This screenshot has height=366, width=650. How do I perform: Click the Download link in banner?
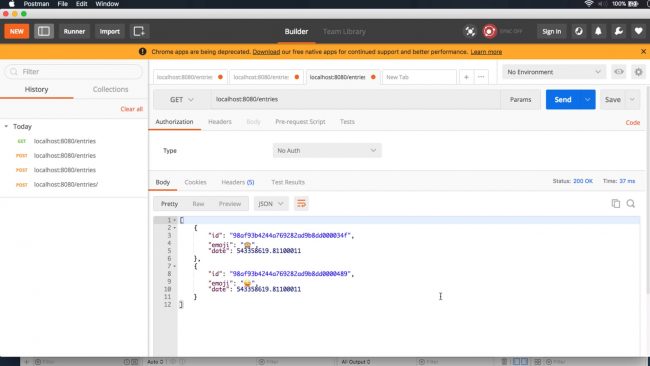click(266, 52)
